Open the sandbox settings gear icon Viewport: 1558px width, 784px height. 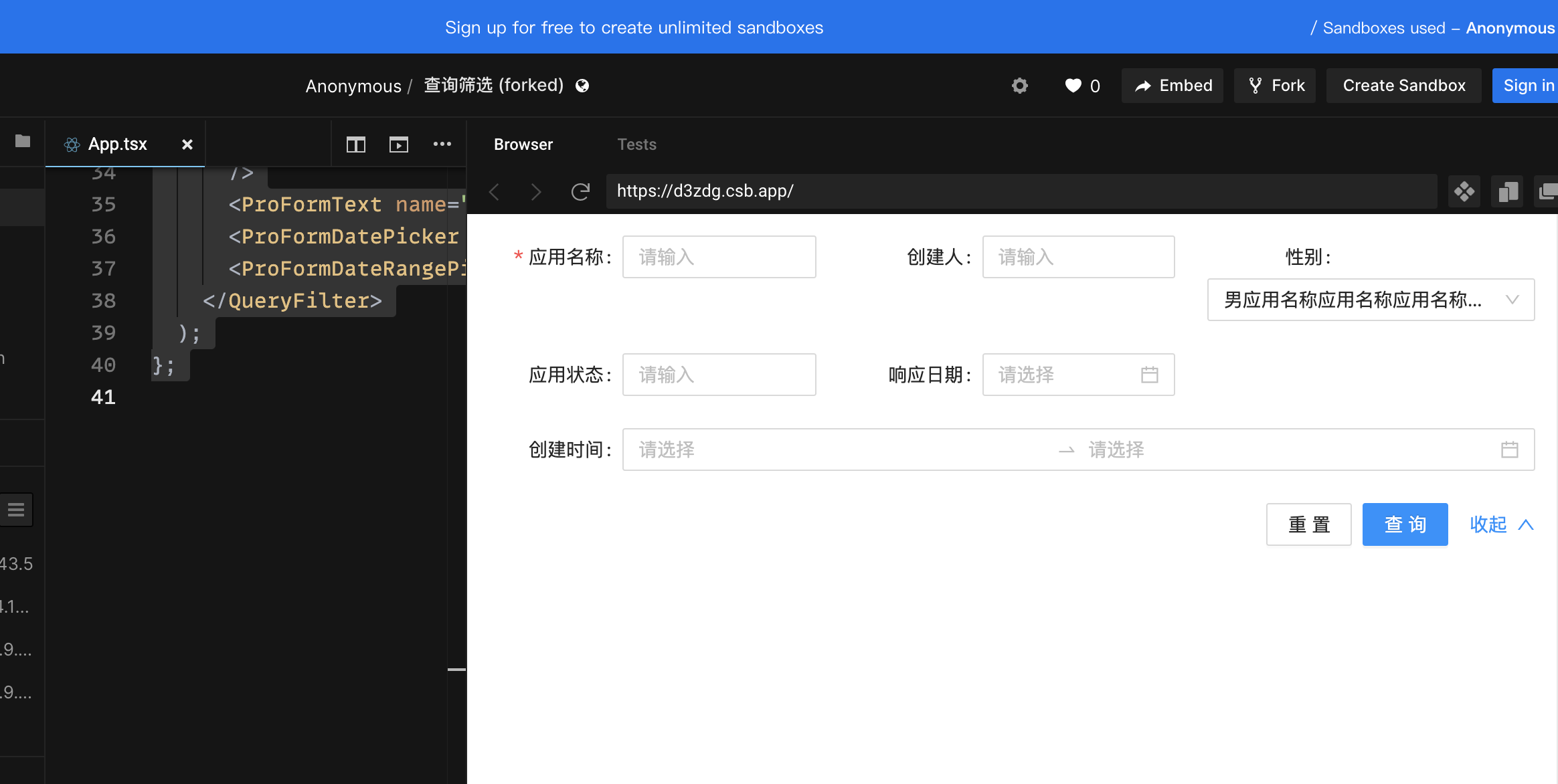pyautogui.click(x=1019, y=86)
